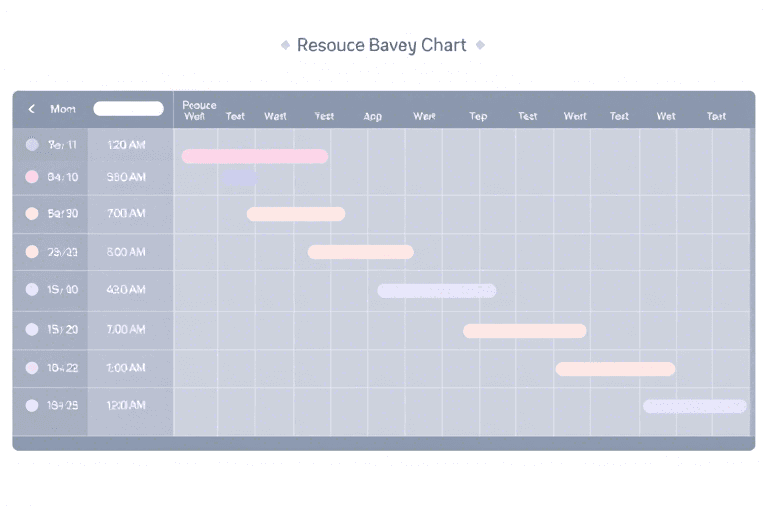Click the white search pill in the header
This screenshot has height=512, width=768.
pos(128,109)
